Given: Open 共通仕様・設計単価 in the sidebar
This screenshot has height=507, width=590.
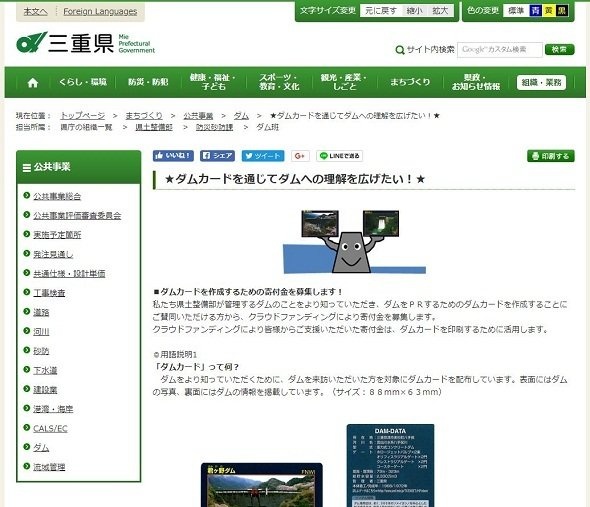Looking at the screenshot, I should 69,274.
